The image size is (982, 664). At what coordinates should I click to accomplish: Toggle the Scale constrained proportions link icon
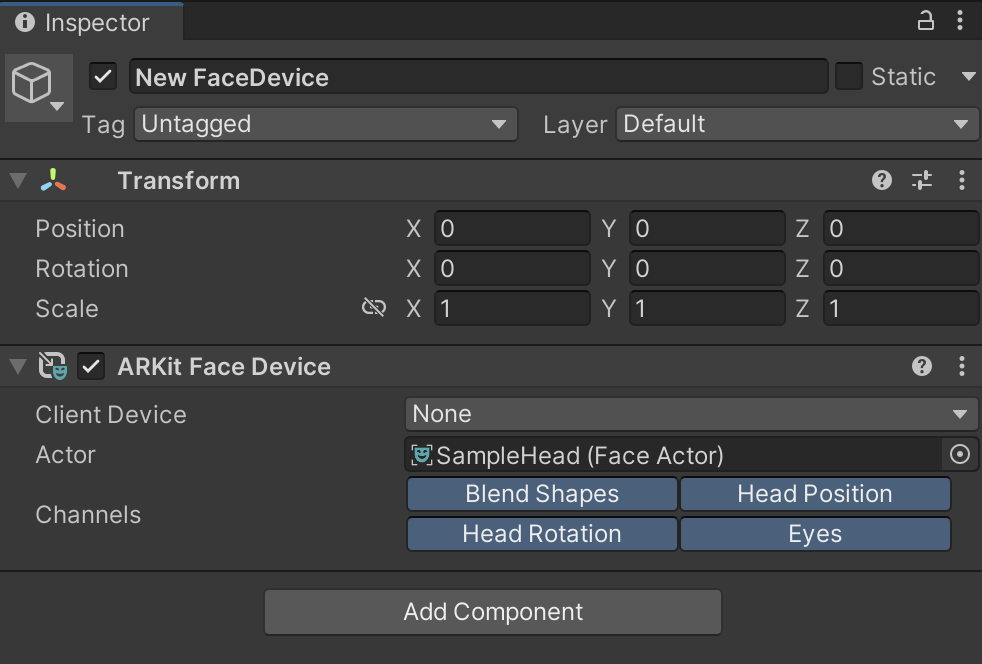click(x=374, y=308)
